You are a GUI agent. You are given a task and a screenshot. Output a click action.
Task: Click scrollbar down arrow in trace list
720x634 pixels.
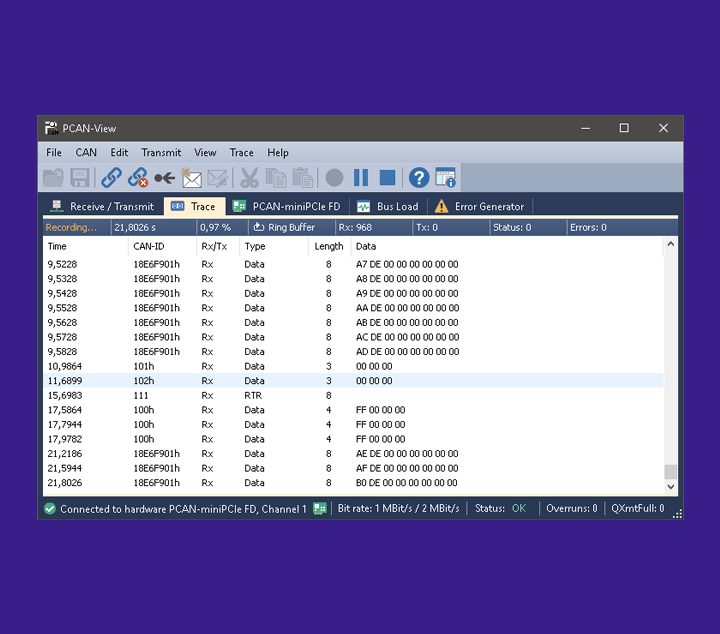click(x=670, y=487)
